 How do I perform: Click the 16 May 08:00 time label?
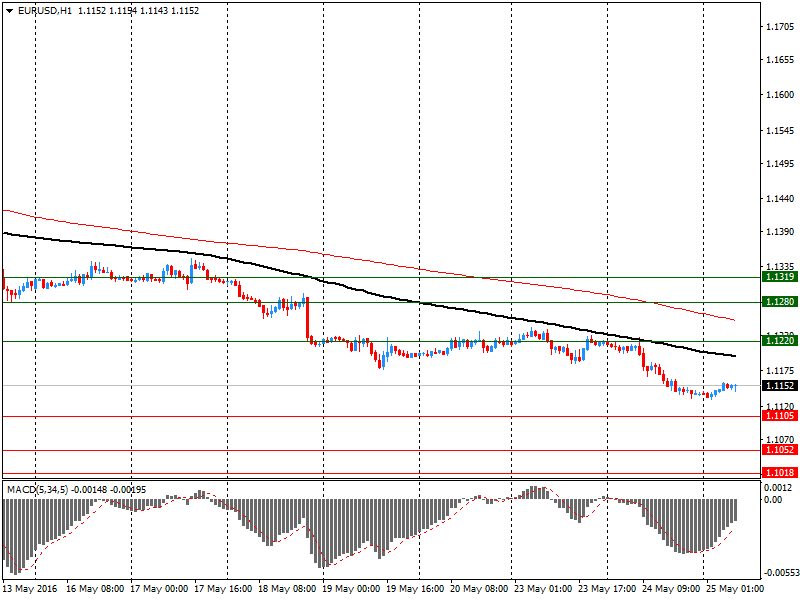(95, 588)
